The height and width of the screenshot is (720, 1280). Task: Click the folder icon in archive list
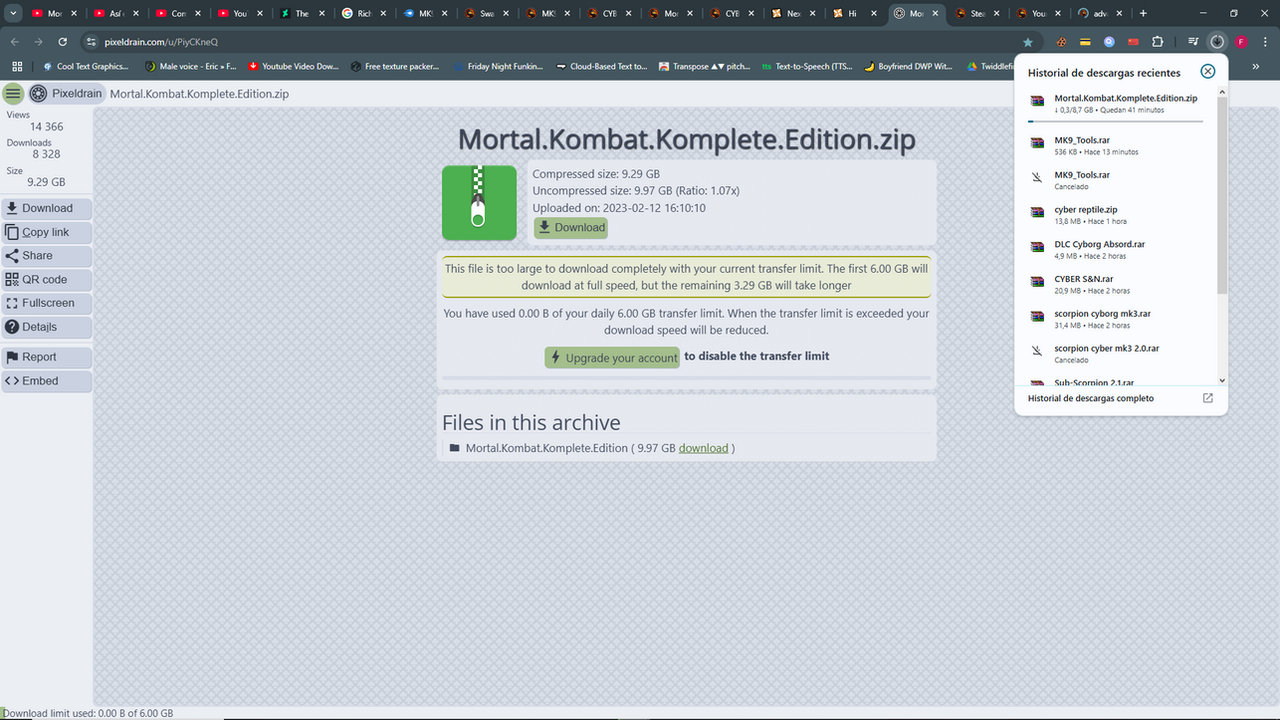[x=455, y=448]
